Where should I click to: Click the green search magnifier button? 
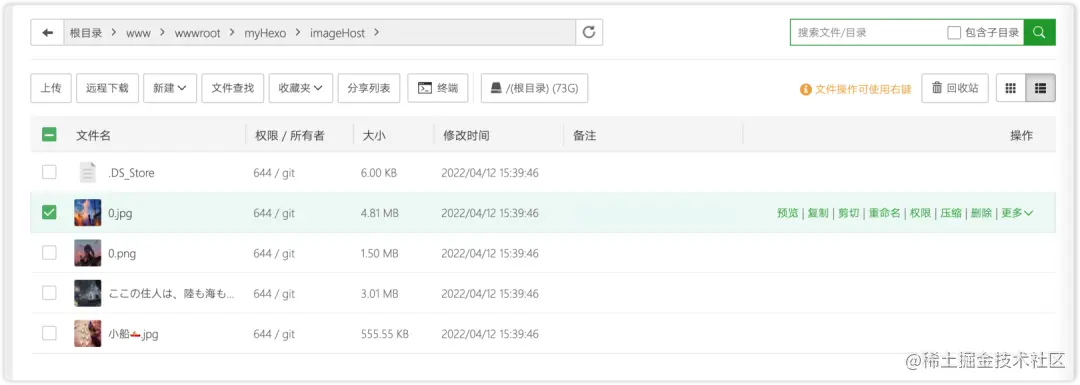tap(1039, 32)
